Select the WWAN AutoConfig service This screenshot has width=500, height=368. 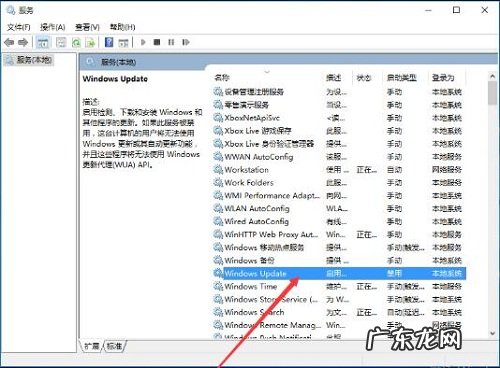tap(259, 157)
